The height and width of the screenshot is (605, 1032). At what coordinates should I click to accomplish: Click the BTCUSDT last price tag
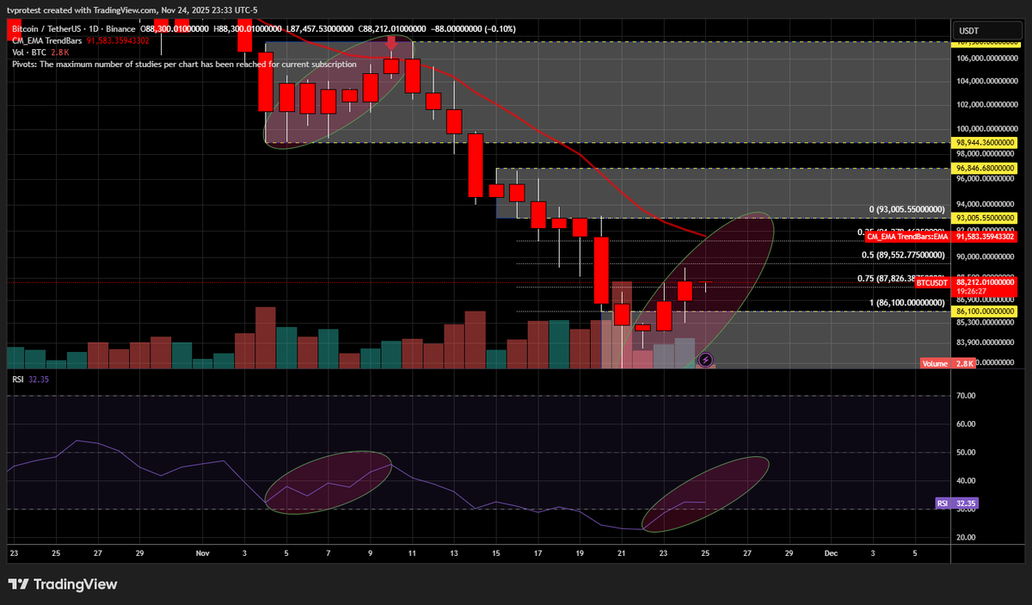point(931,283)
